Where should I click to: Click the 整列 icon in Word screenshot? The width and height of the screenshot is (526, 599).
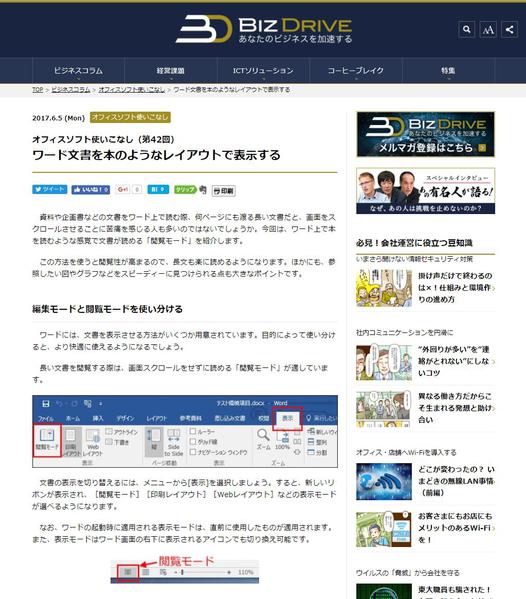coord(317,442)
